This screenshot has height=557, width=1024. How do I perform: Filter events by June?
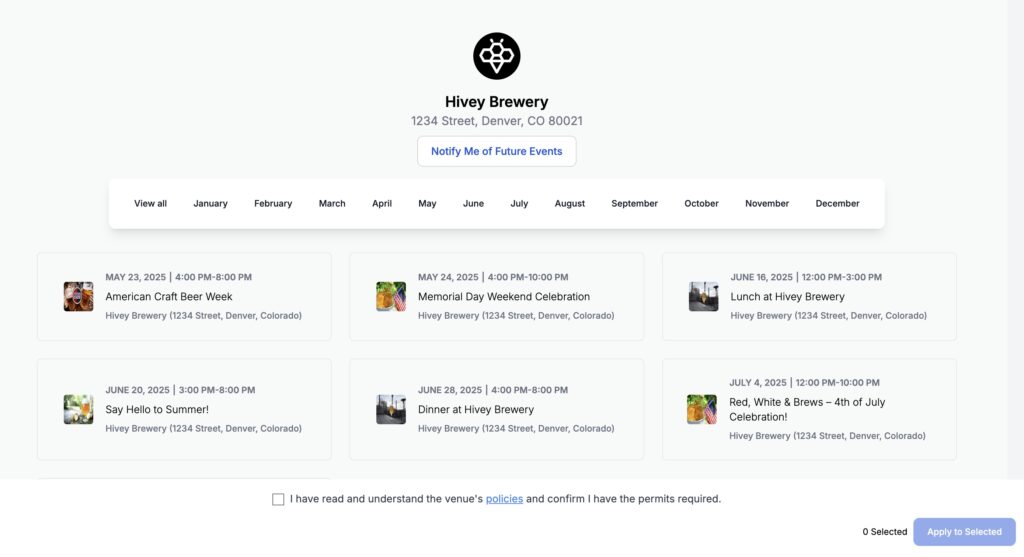(x=473, y=204)
